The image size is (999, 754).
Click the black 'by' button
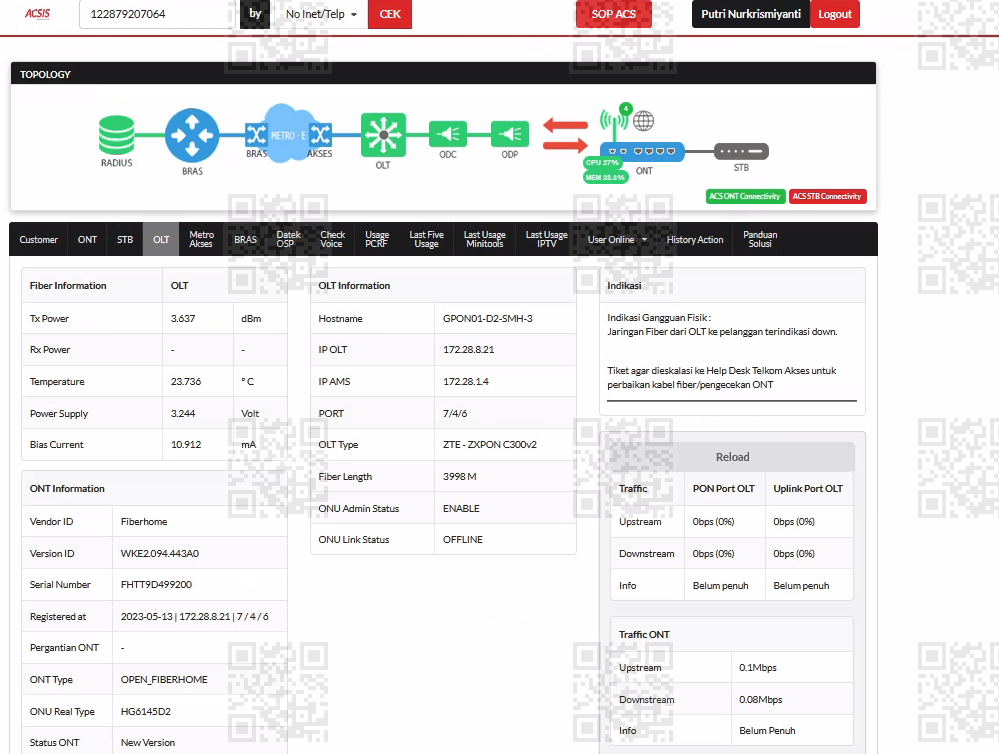(255, 14)
